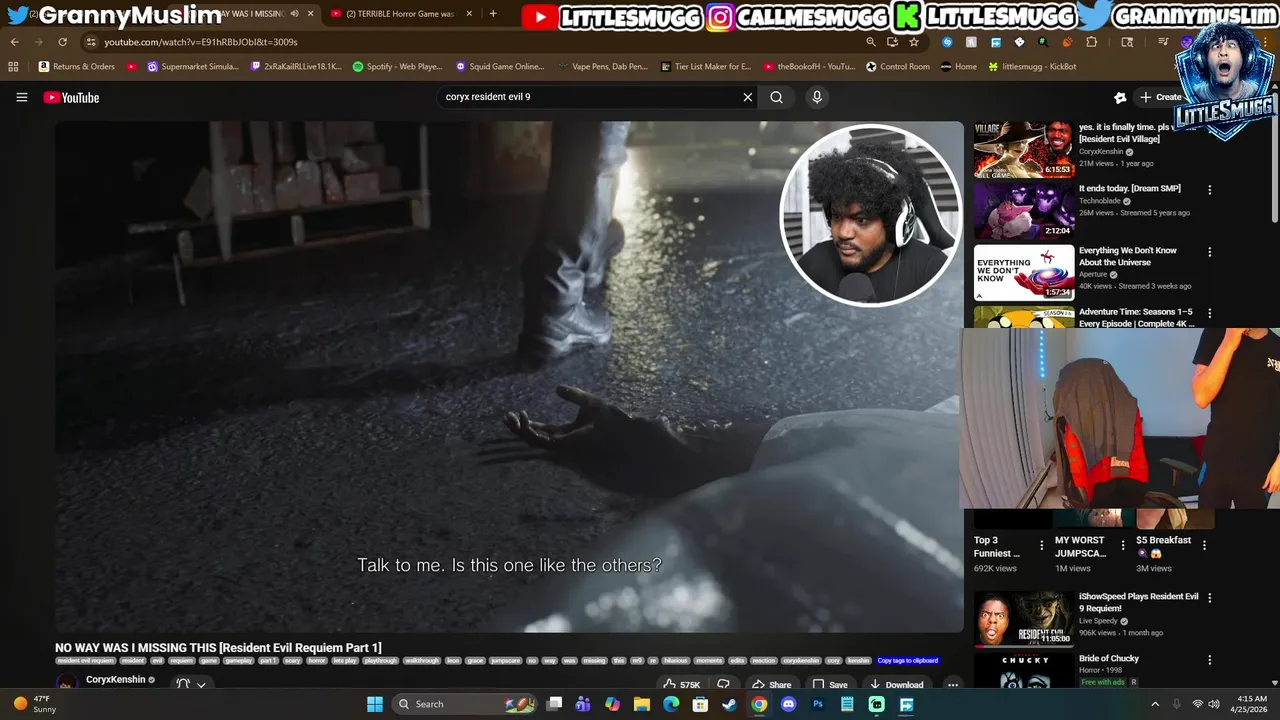Viewport: 1280px width, 720px height.
Task: Click the magnifier search button
Action: click(776, 97)
